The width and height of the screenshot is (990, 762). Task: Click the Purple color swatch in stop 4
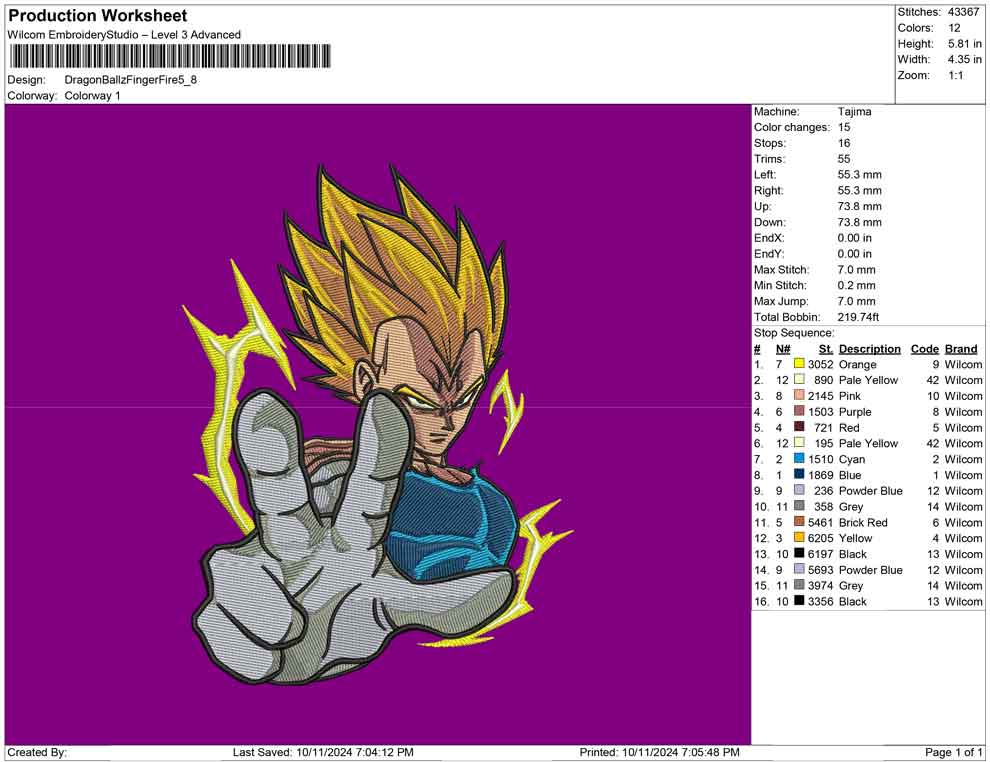coord(799,412)
